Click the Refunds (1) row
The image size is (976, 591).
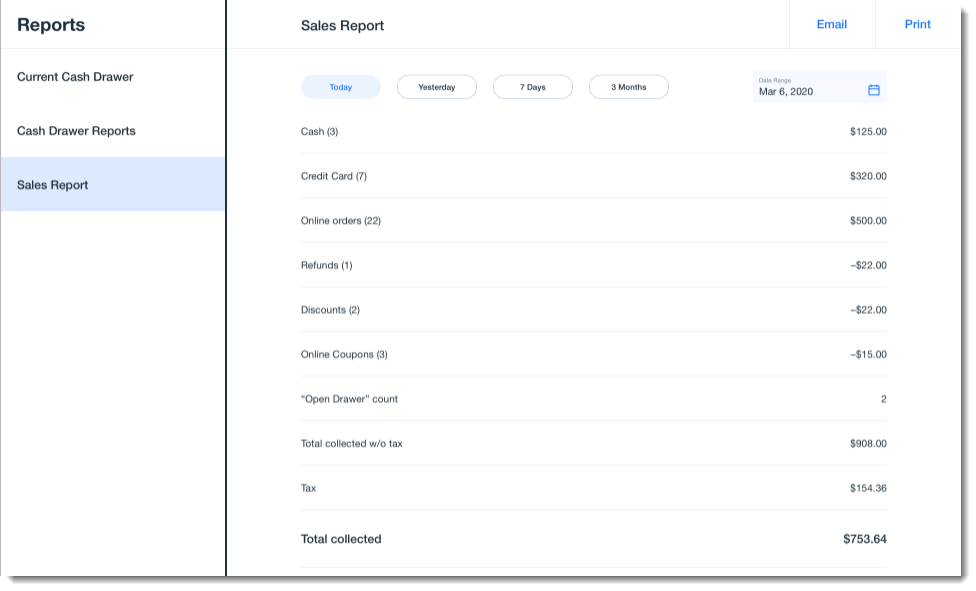pyautogui.click(x=593, y=266)
